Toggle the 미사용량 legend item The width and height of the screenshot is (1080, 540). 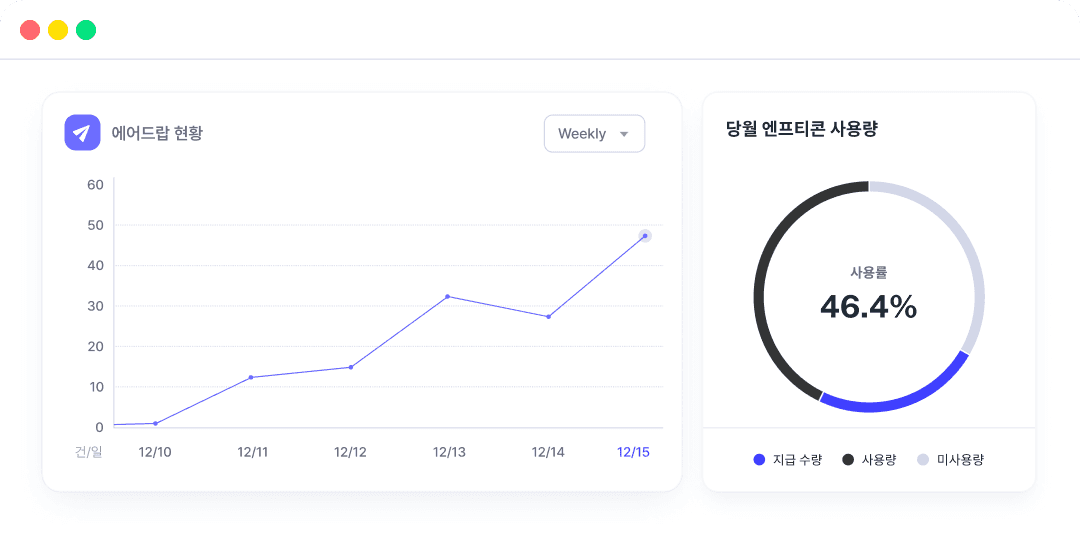pos(951,460)
